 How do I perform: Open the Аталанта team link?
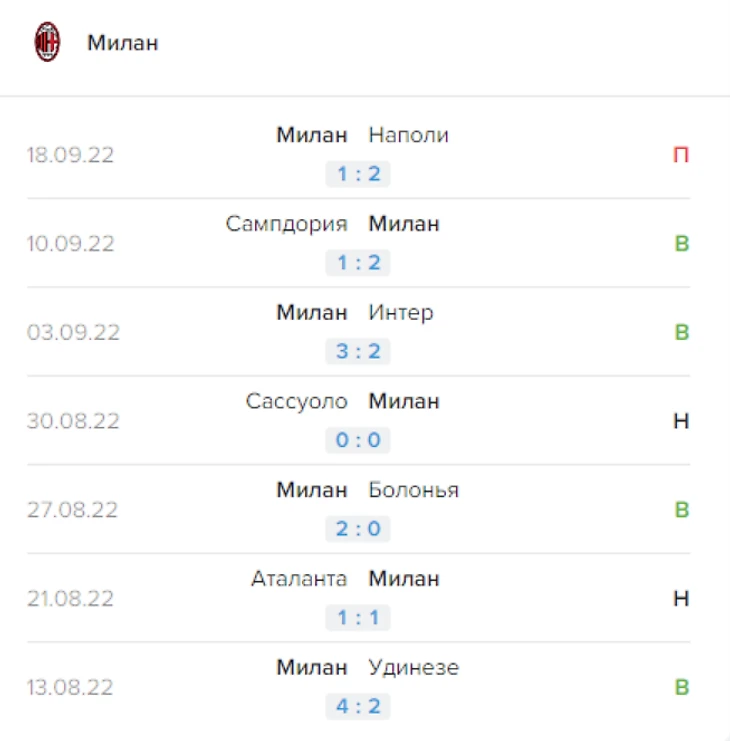(299, 579)
